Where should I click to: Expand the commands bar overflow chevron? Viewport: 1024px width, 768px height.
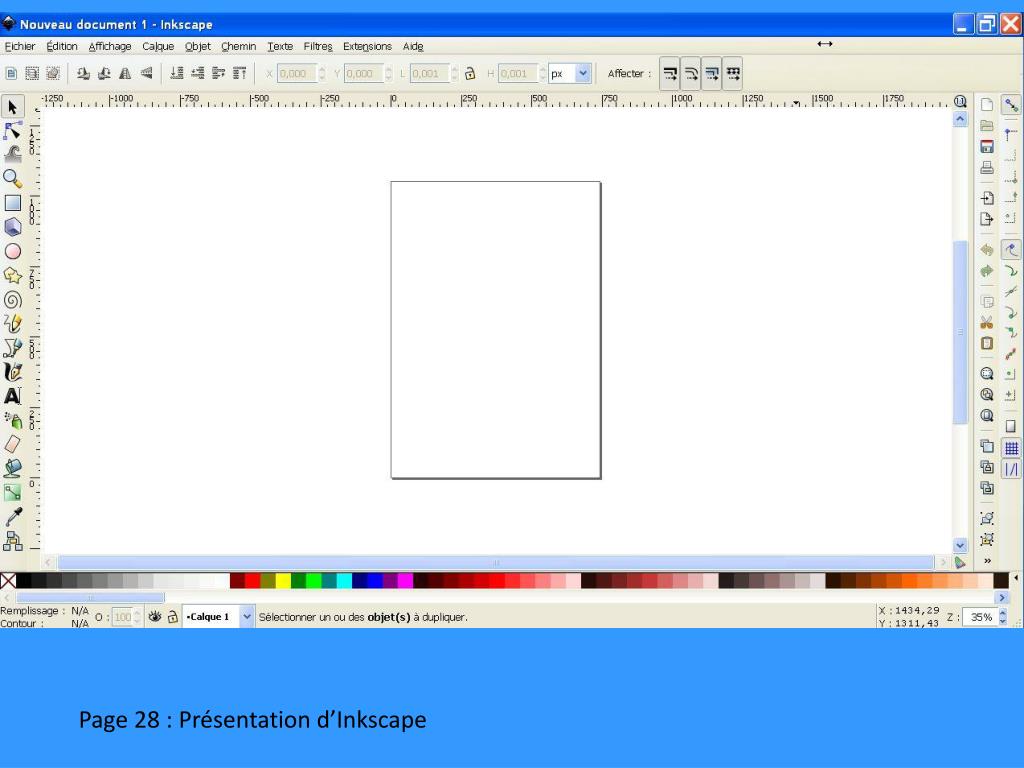988,561
